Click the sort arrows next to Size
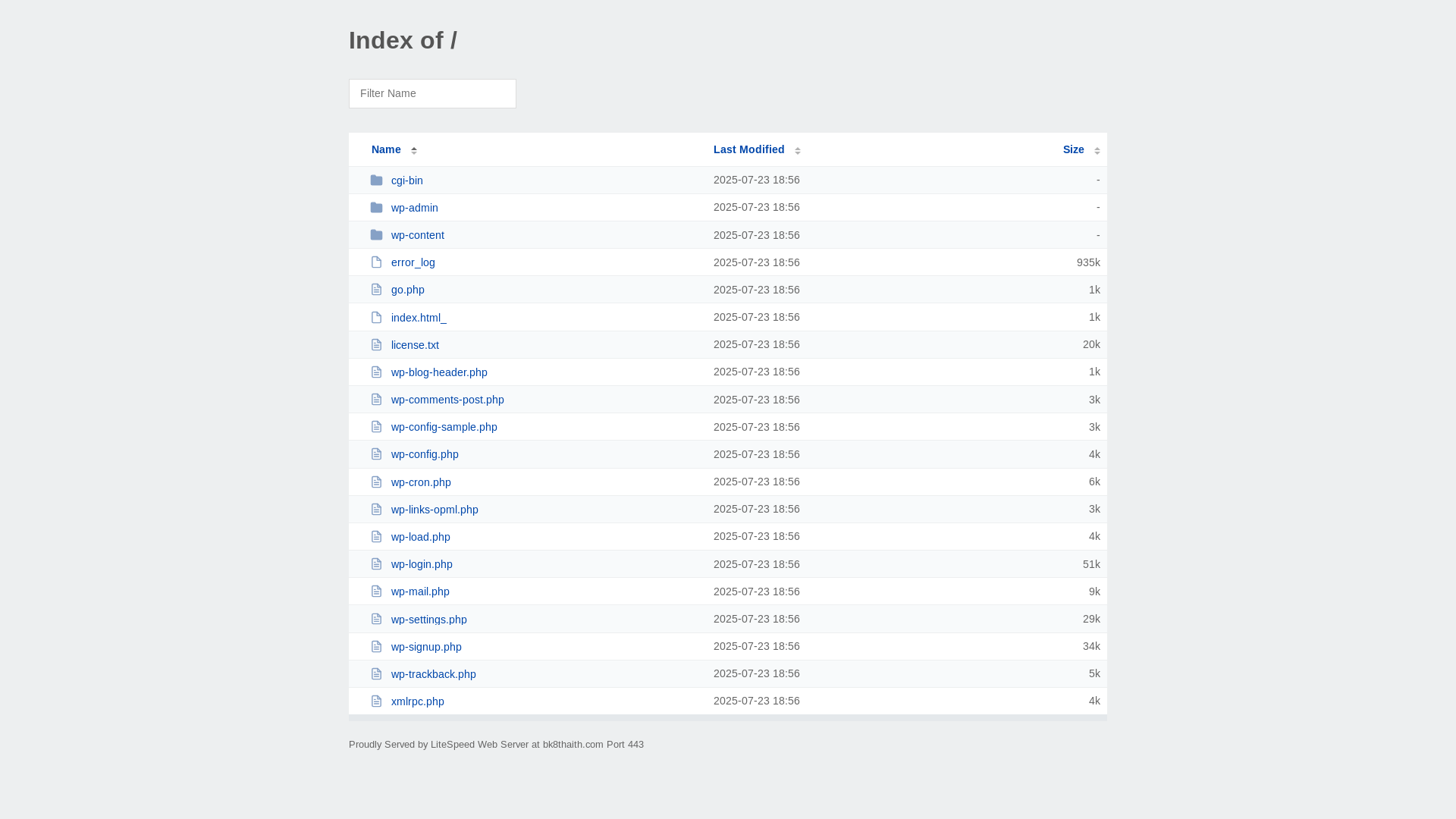Viewport: 1456px width, 819px height. tap(1097, 150)
